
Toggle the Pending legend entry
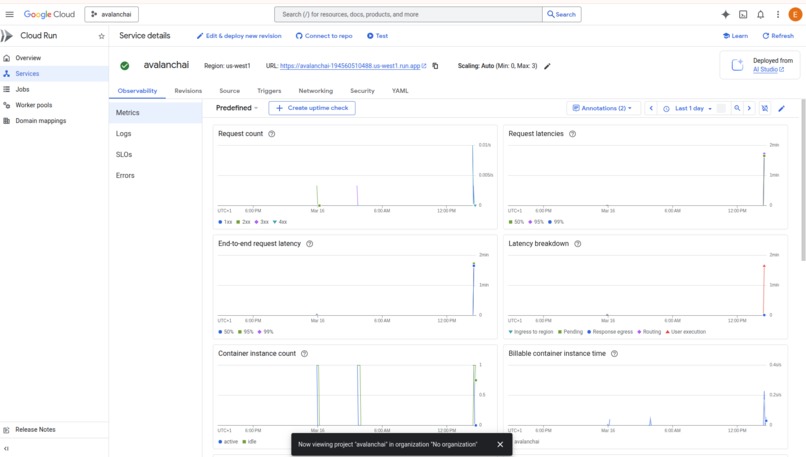click(570, 332)
